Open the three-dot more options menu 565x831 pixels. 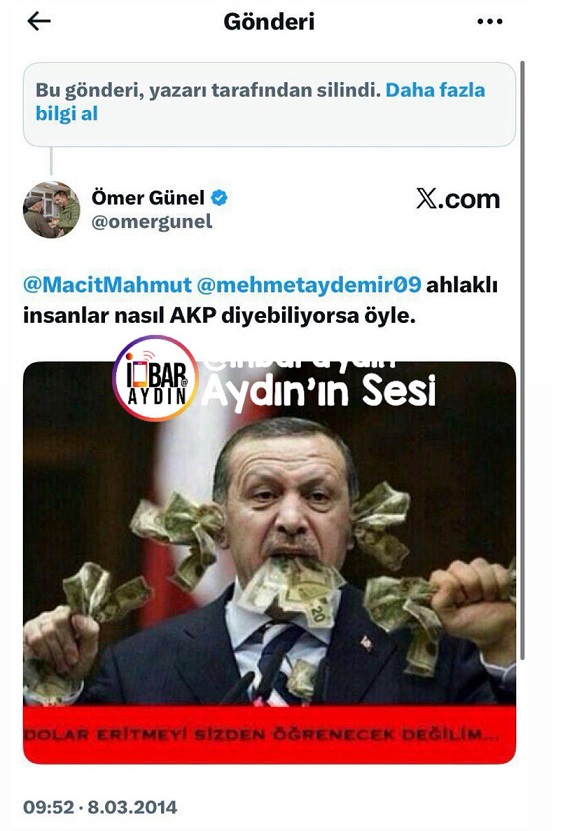tap(489, 22)
